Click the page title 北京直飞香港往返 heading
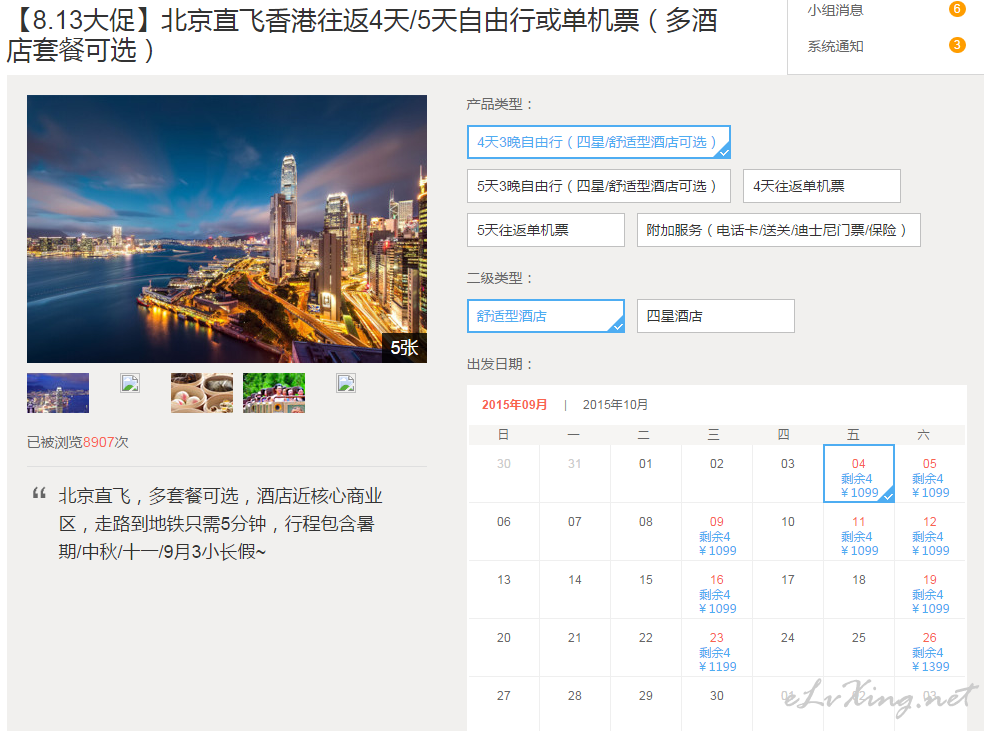Image resolution: width=989 pixels, height=731 pixels. coord(362,35)
